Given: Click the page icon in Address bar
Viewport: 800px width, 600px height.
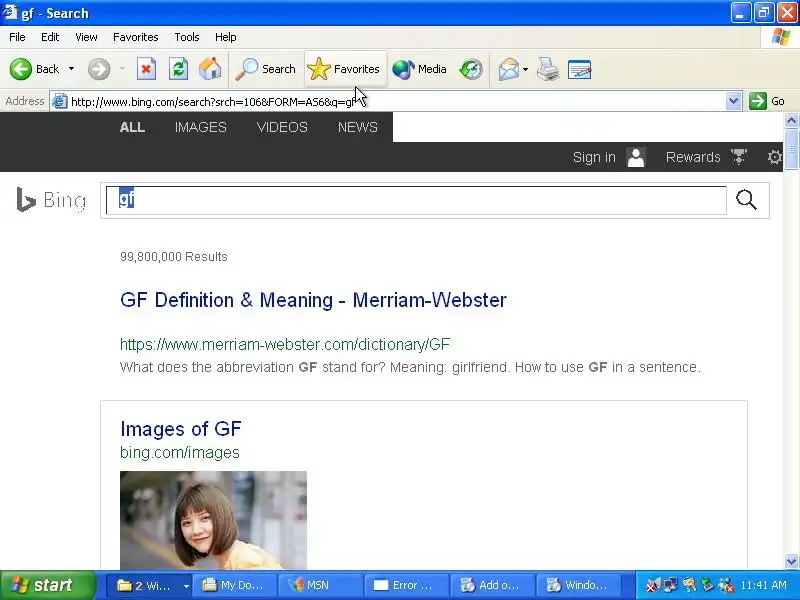Looking at the screenshot, I should (60, 102).
